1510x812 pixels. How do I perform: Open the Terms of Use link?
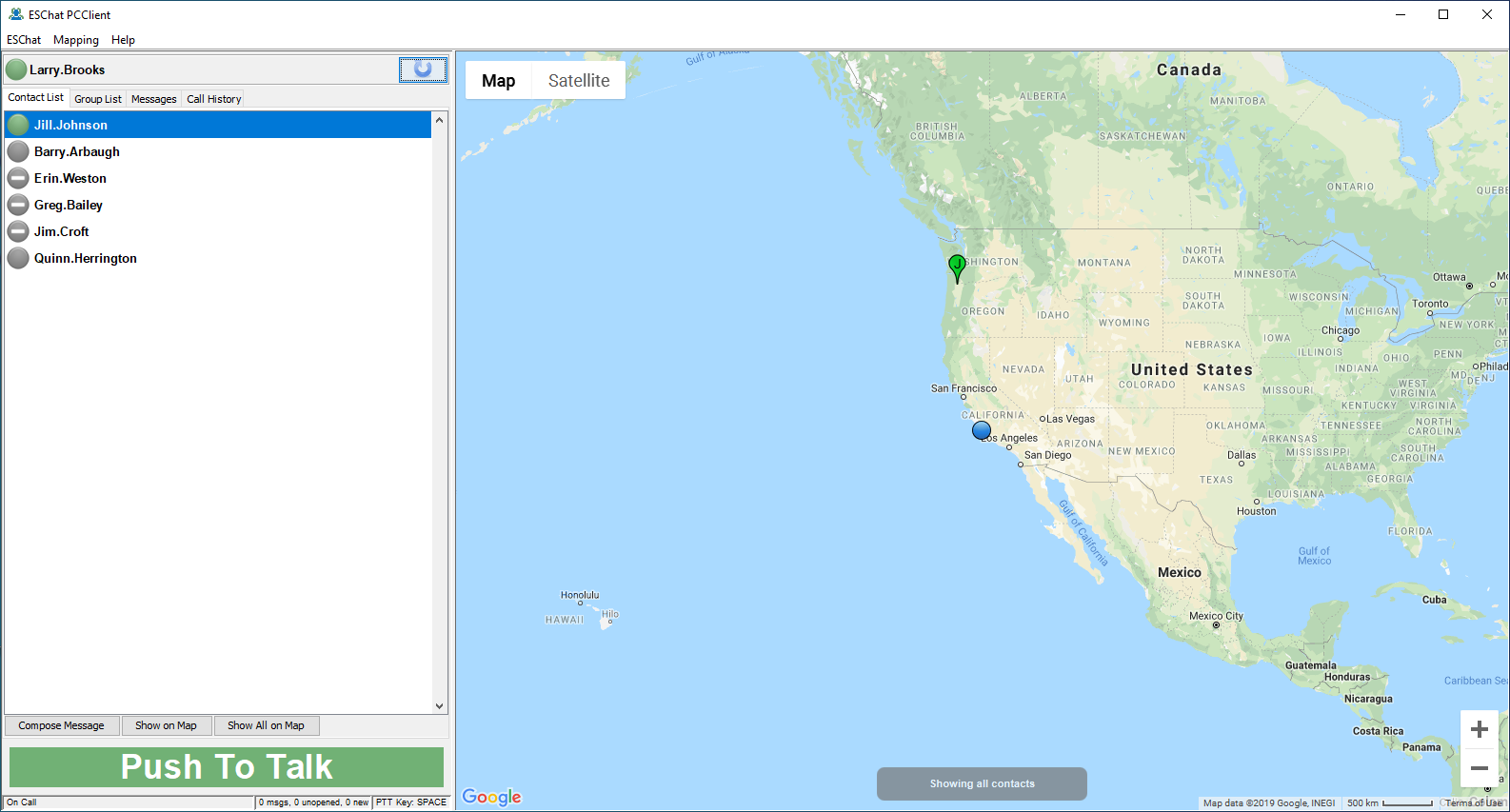(1474, 803)
